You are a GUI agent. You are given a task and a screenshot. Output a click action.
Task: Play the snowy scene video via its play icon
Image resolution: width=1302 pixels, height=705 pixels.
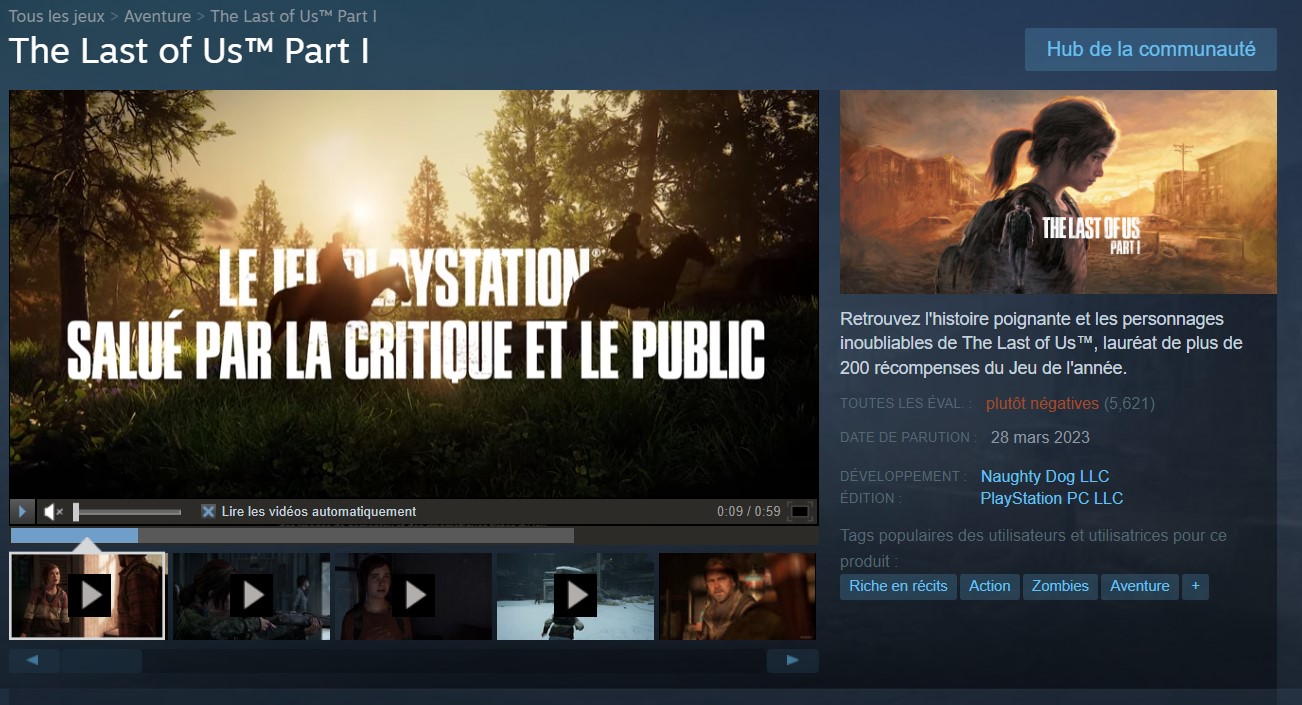[x=575, y=596]
